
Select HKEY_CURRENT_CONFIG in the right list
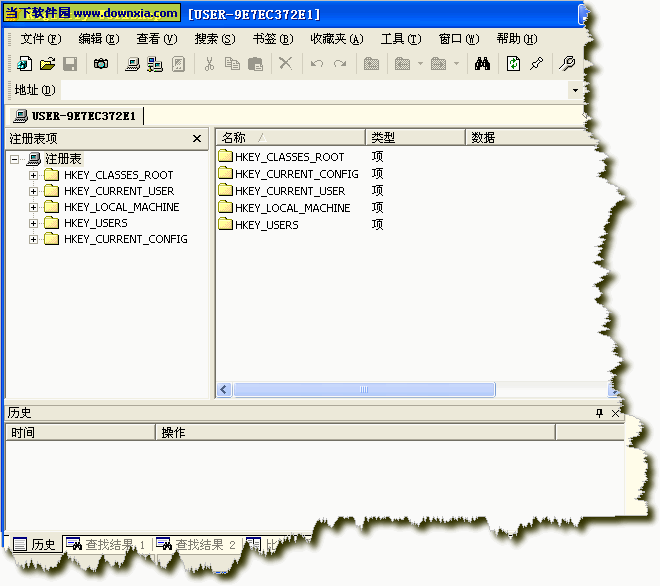click(x=295, y=174)
